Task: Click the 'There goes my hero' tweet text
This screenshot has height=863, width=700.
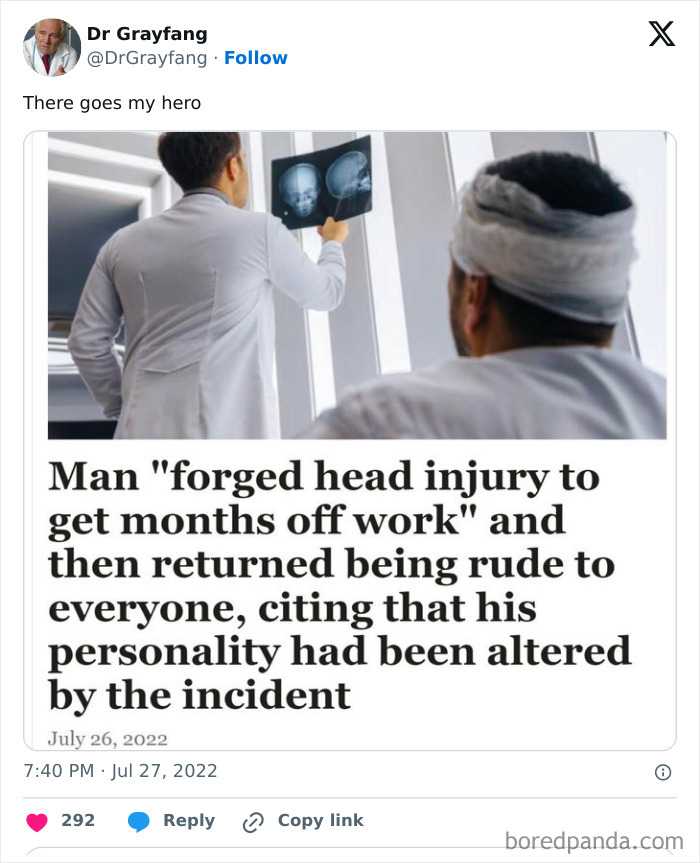Action: 112,103
